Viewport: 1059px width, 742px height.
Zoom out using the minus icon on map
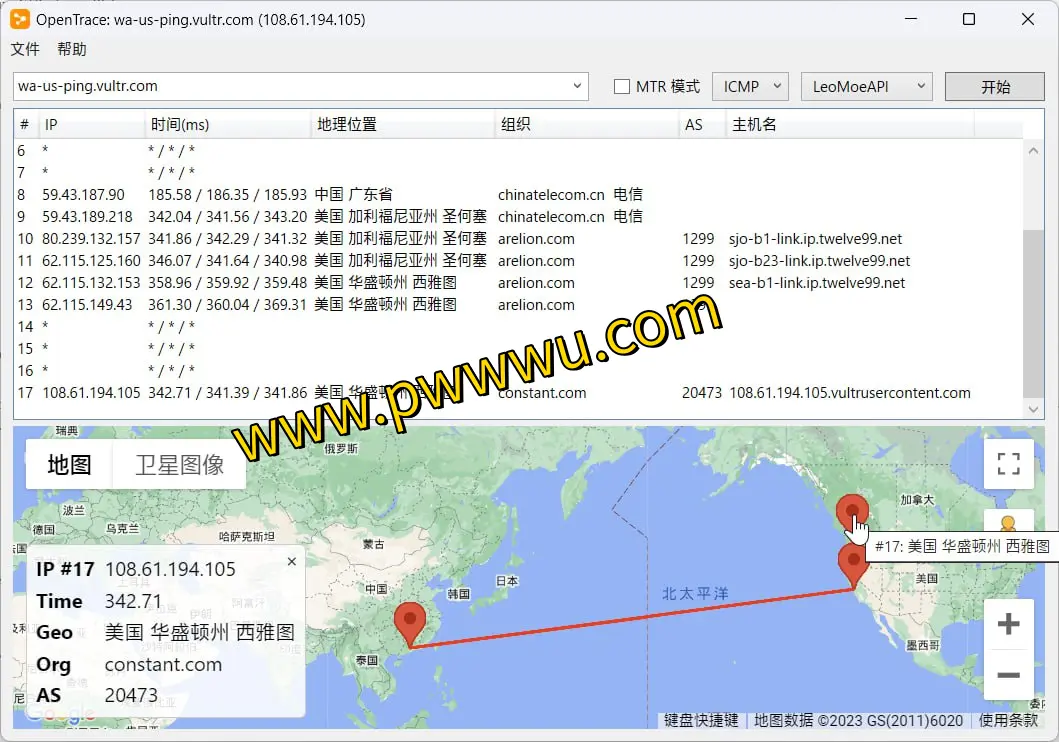1008,676
